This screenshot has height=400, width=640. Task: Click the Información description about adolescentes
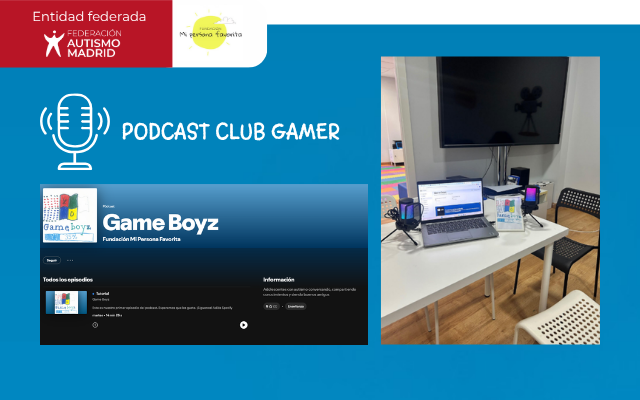click(x=309, y=292)
